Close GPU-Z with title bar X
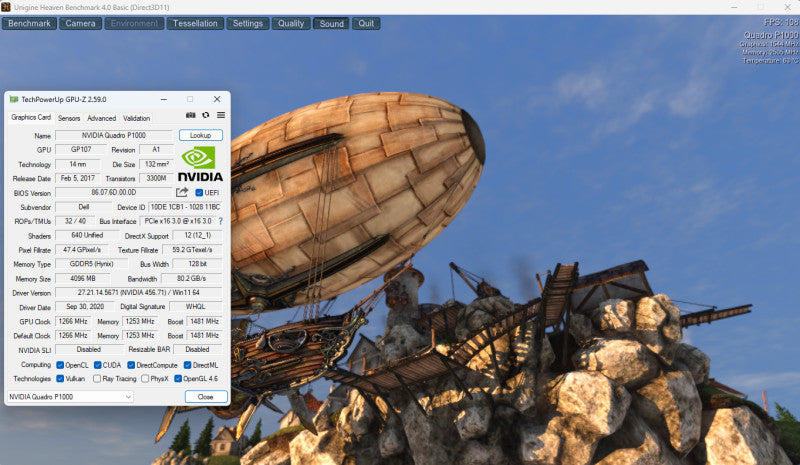Viewport: 800px width, 465px height. click(x=217, y=99)
